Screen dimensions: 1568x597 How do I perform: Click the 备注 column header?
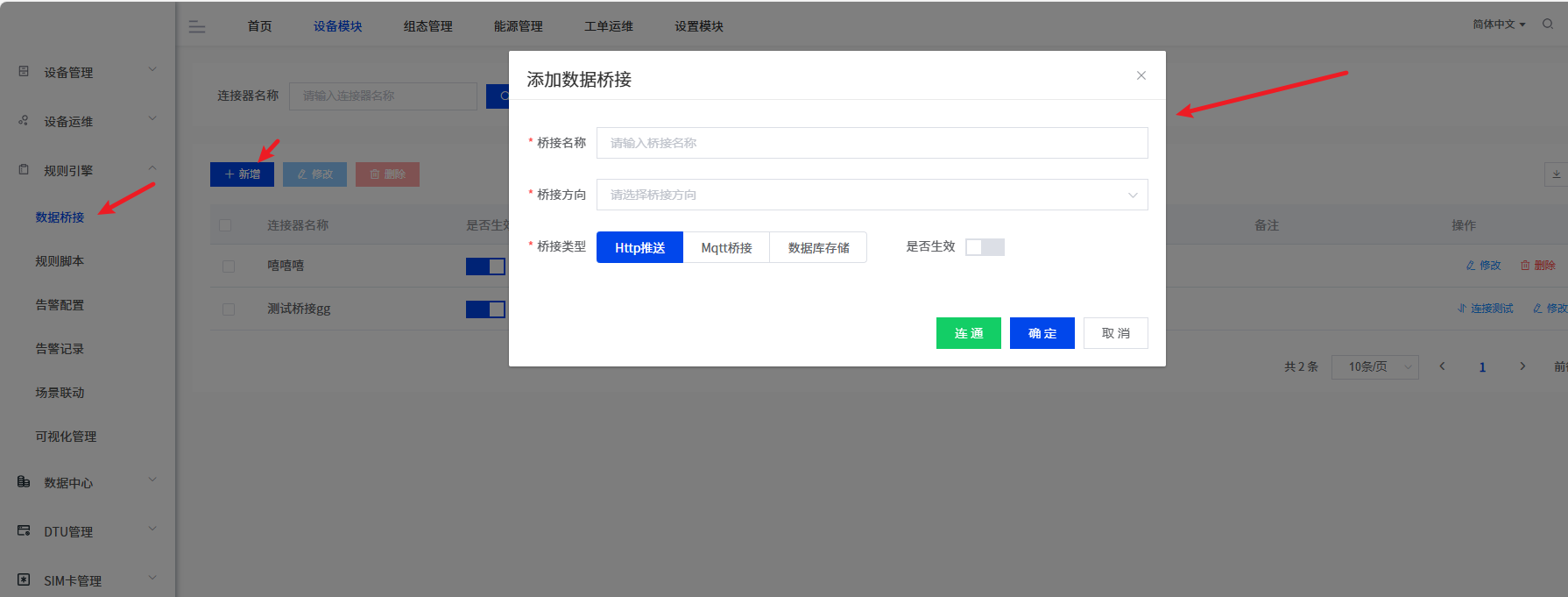click(x=1267, y=225)
